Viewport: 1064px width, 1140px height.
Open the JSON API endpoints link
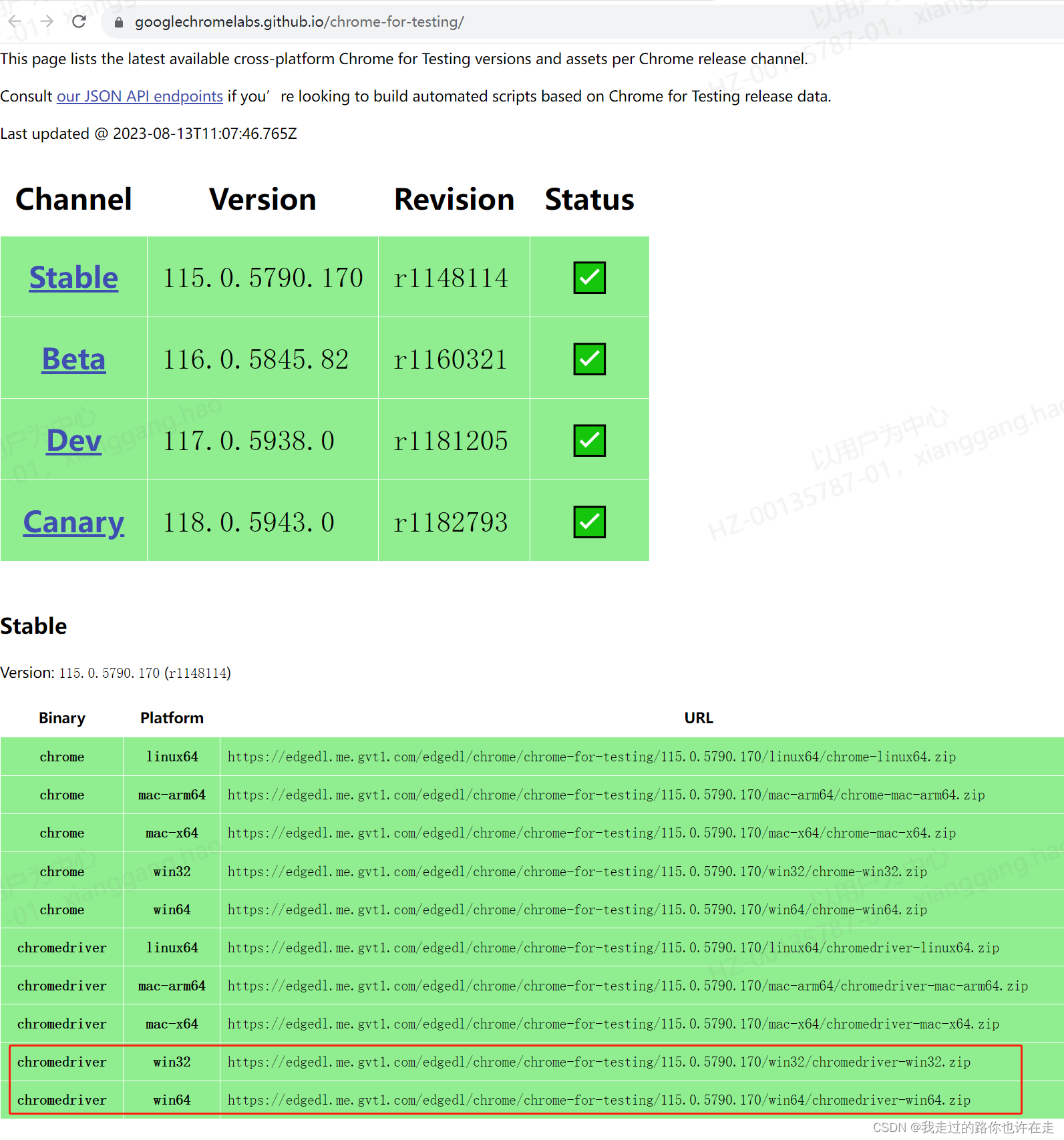coord(140,96)
